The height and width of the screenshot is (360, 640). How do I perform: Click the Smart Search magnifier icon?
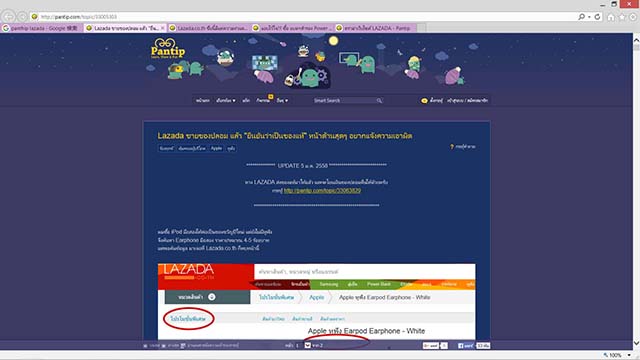point(379,100)
